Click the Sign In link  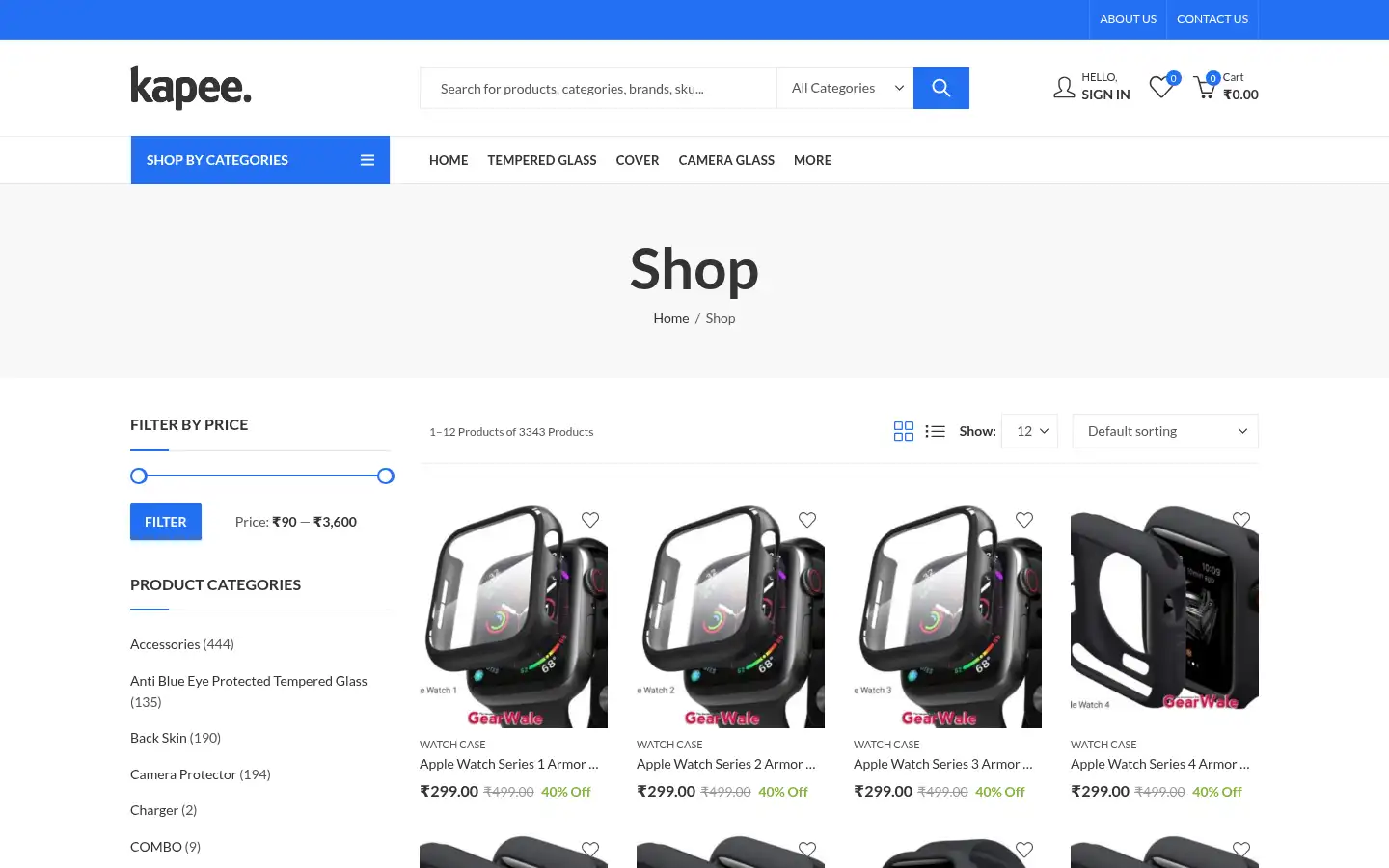pos(1105,95)
